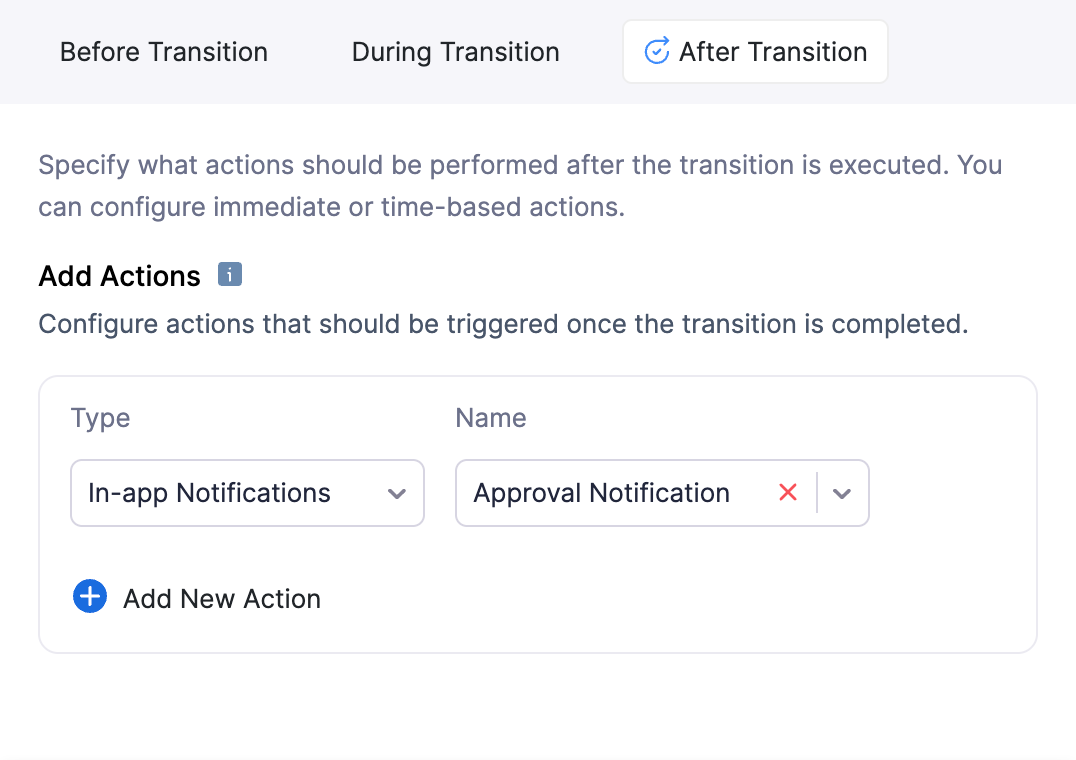Switch to the During Transition tab

tap(455, 51)
